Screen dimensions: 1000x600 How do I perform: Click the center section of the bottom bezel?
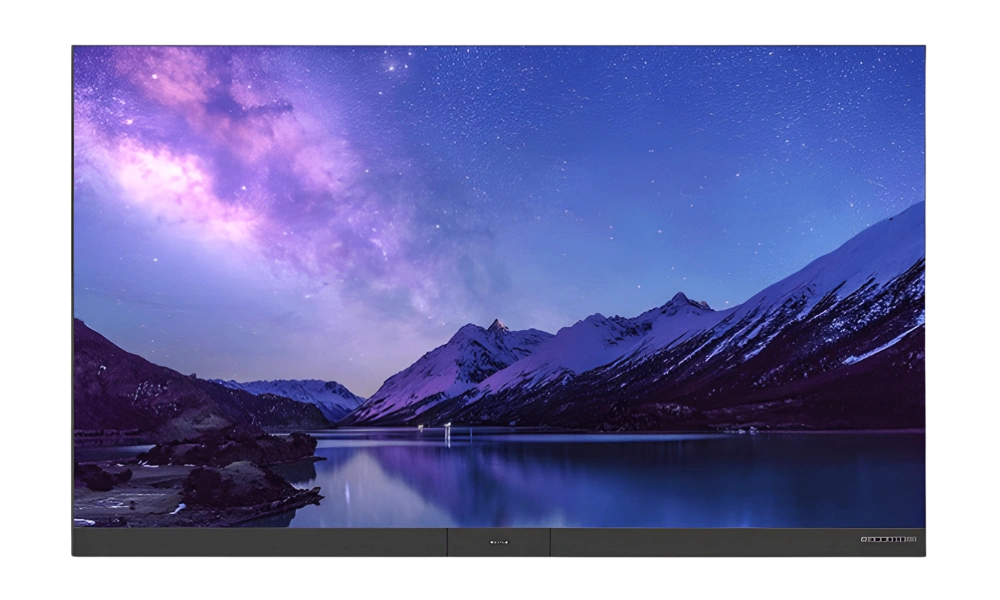tap(499, 542)
